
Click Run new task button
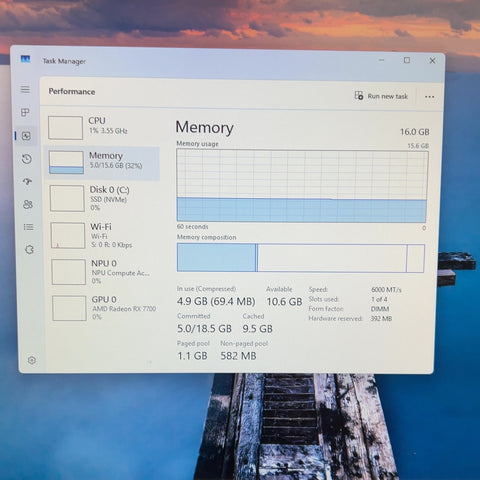pyautogui.click(x=381, y=96)
